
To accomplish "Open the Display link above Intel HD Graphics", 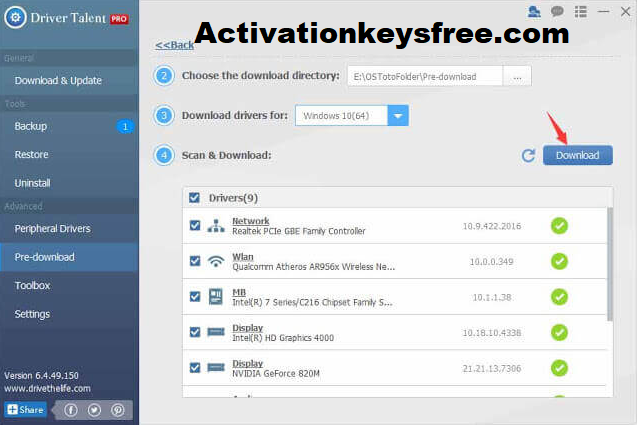I will tap(247, 327).
